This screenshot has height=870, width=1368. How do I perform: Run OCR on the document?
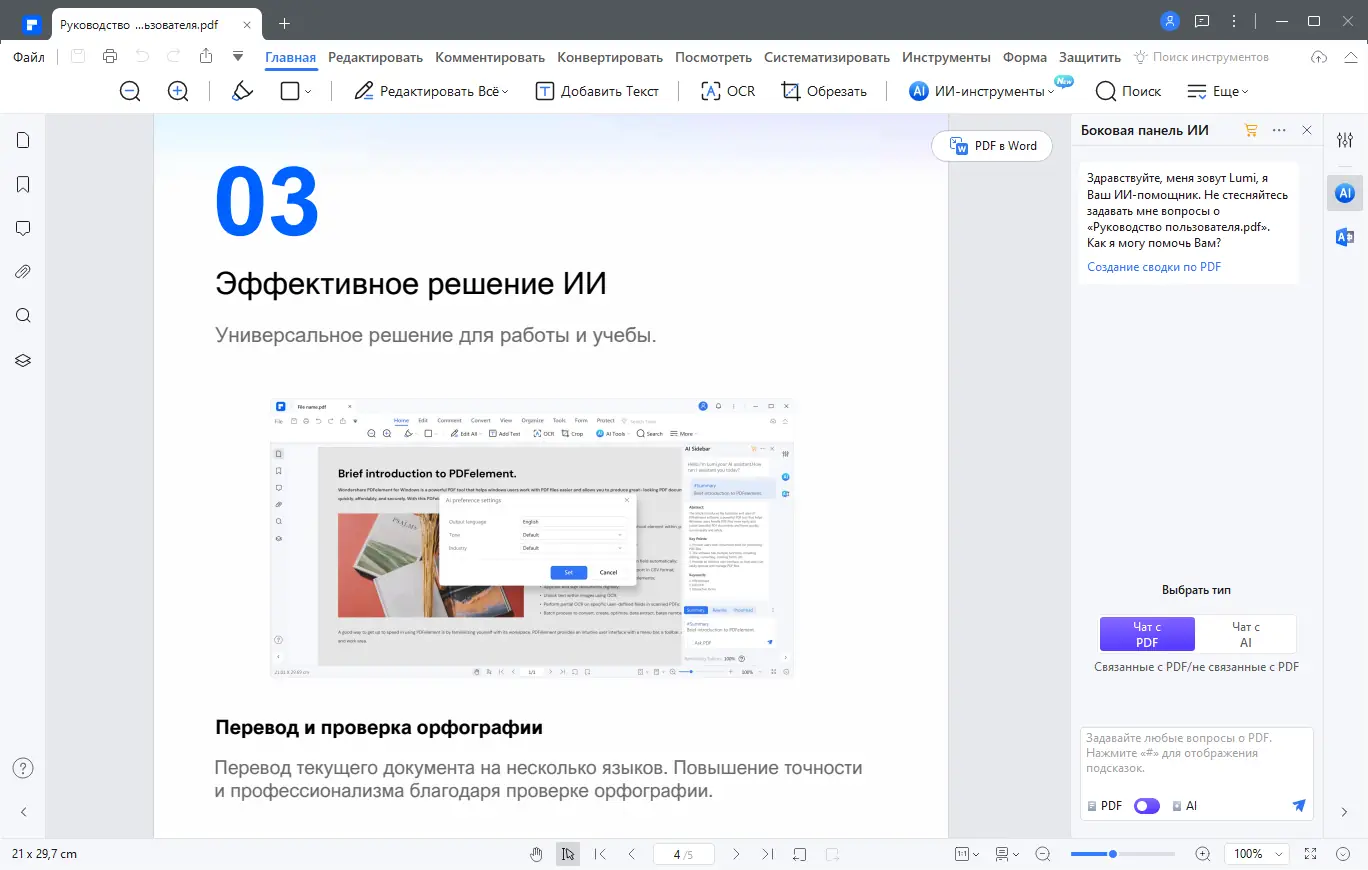click(727, 91)
